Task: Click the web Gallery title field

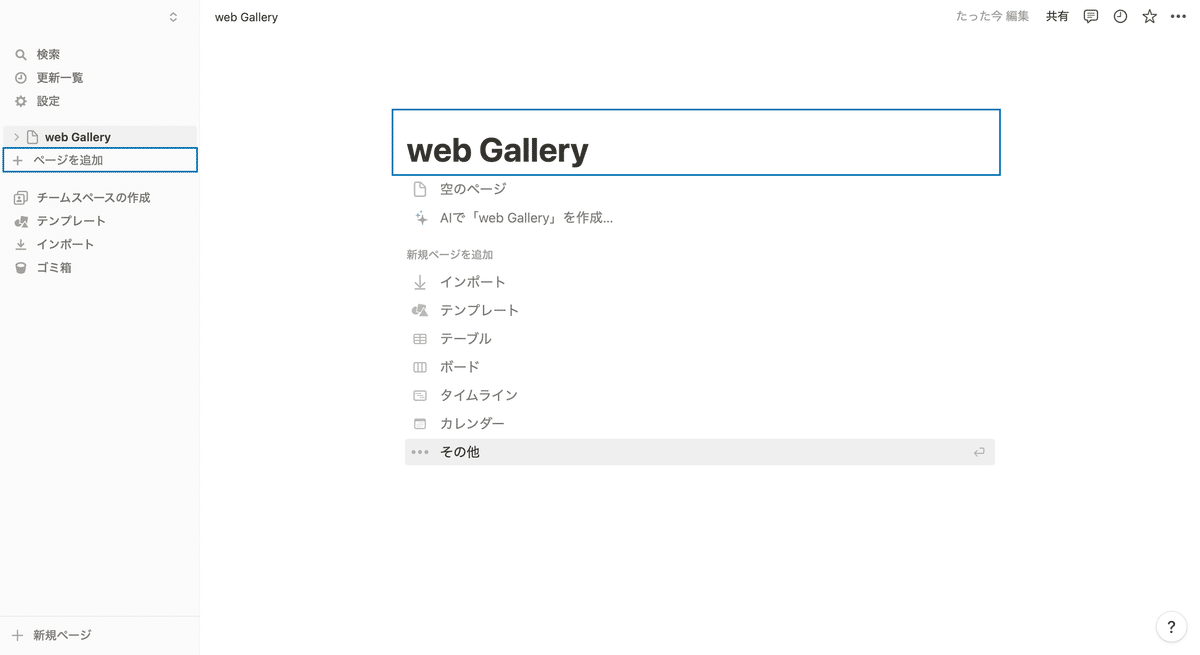Action: (696, 150)
